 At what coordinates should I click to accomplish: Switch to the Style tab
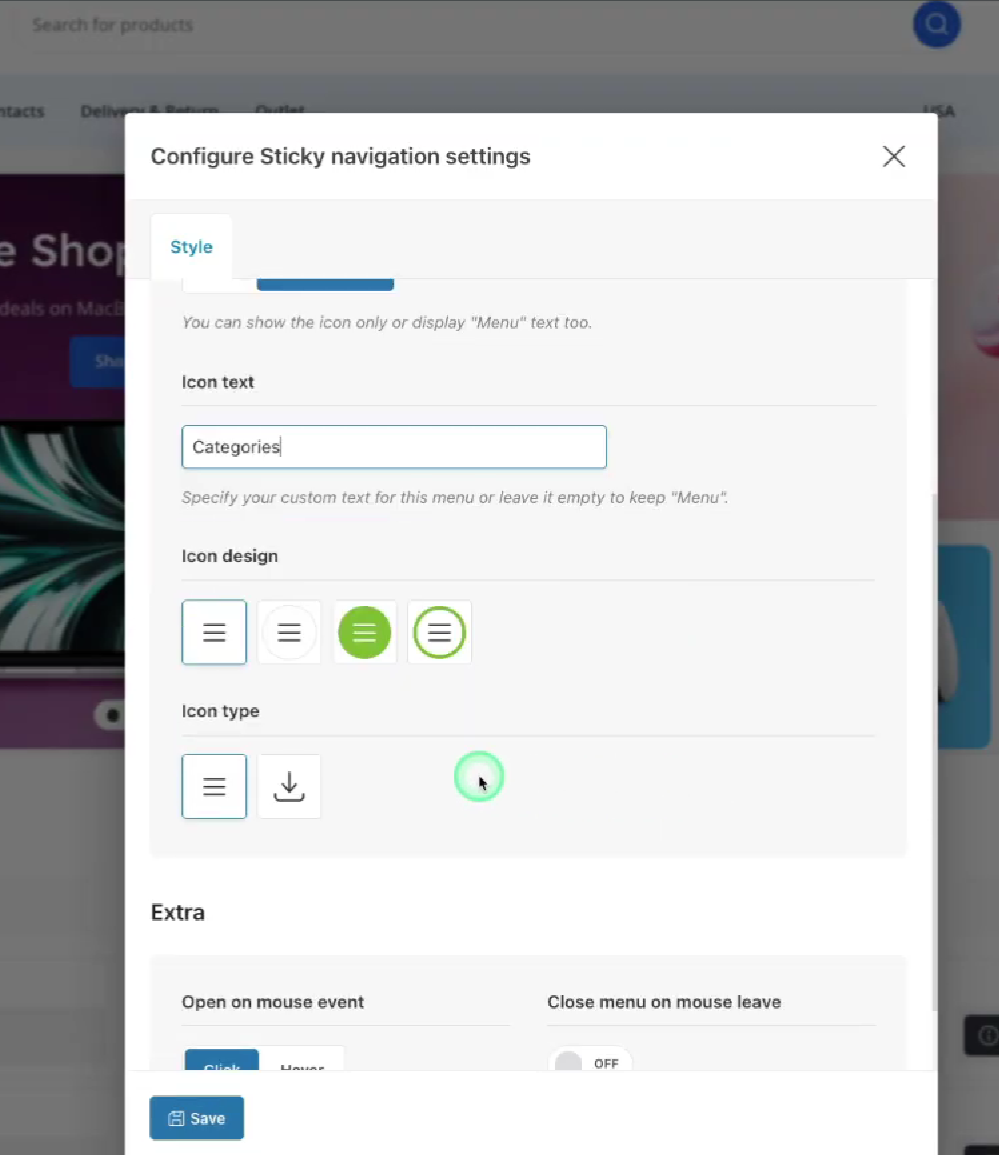191,246
